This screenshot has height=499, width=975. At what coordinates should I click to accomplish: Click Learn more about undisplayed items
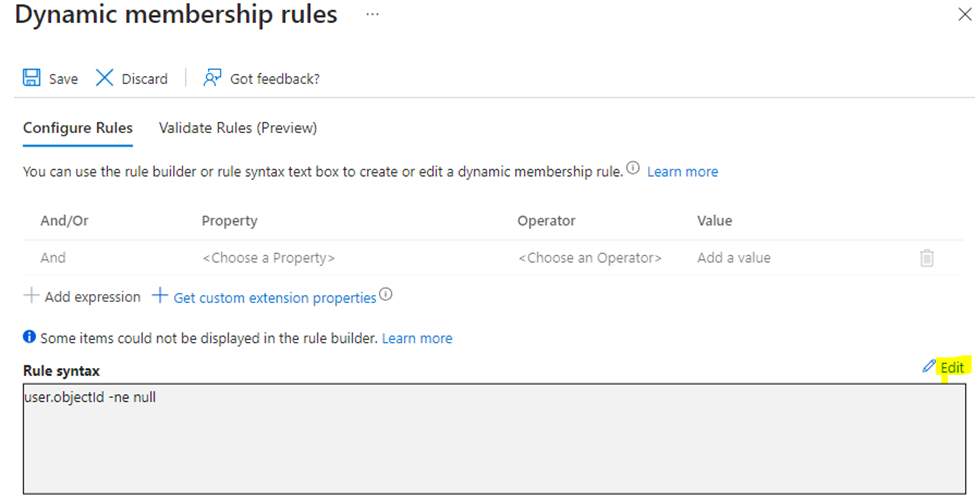pos(417,339)
